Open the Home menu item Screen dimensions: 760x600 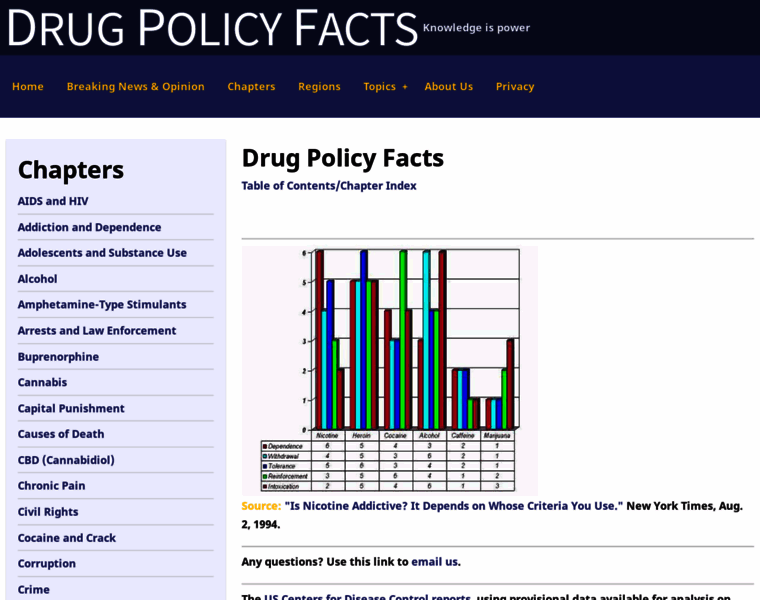[x=28, y=86]
